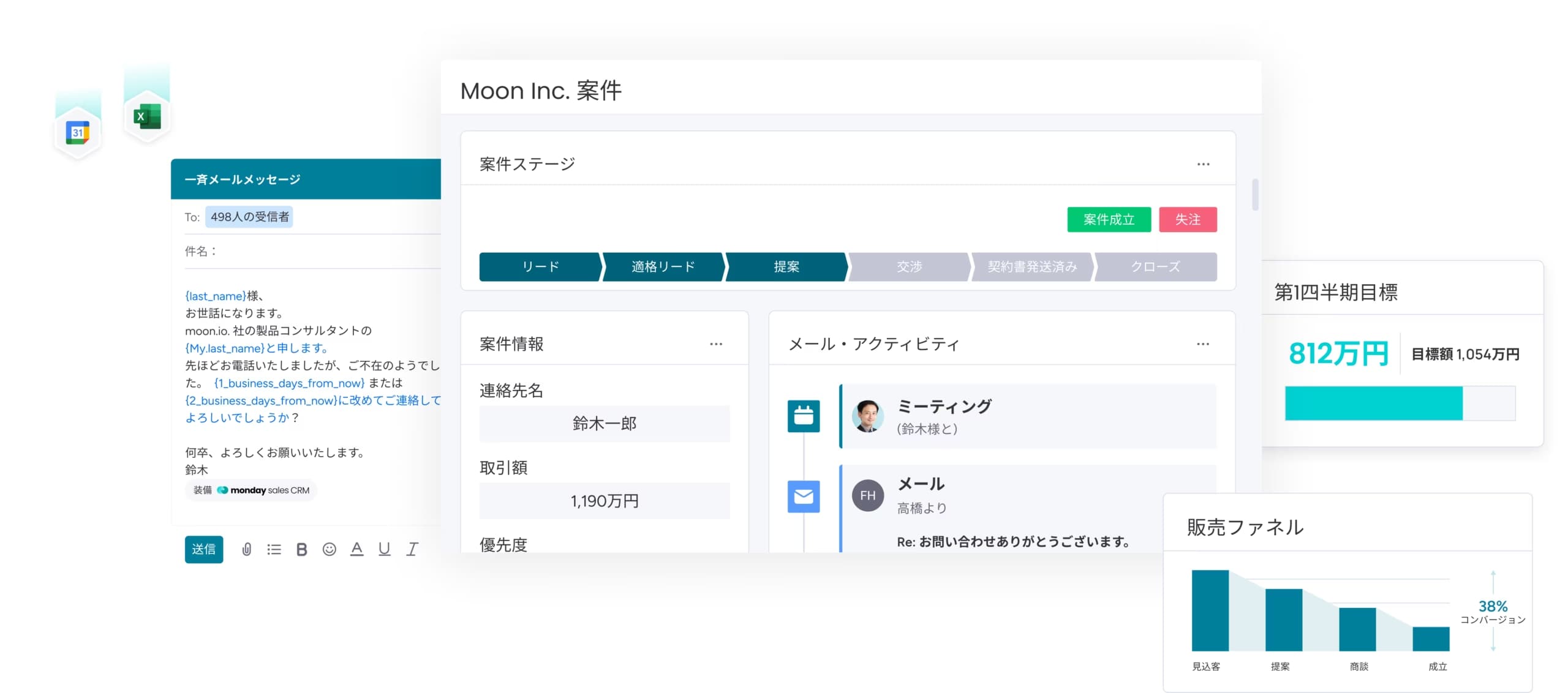Viewport: 1568px width, 693px height.
Task: Select the 契約書発送済み stage
Action: coord(1032,267)
